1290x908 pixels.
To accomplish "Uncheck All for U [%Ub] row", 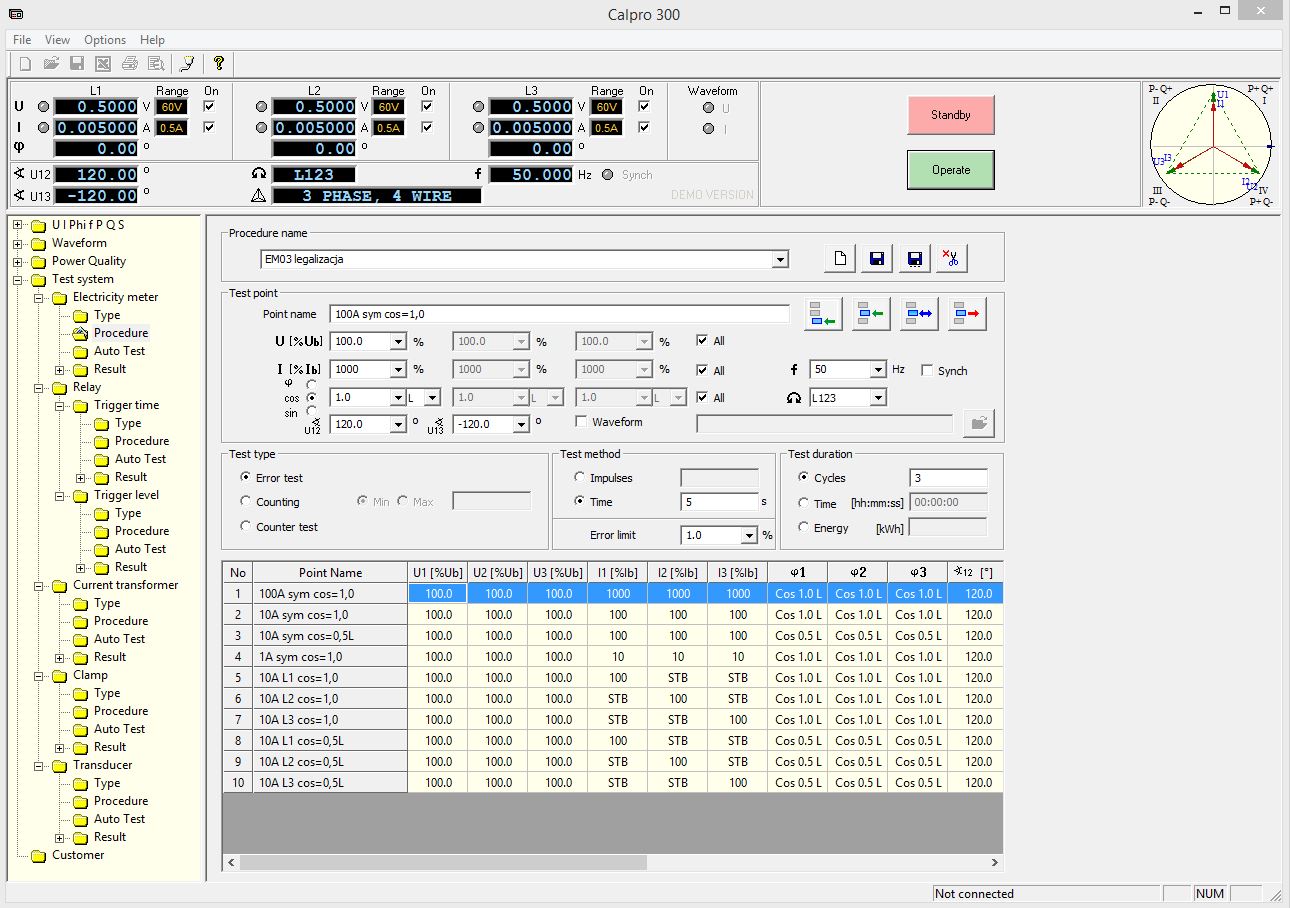I will click(x=703, y=341).
